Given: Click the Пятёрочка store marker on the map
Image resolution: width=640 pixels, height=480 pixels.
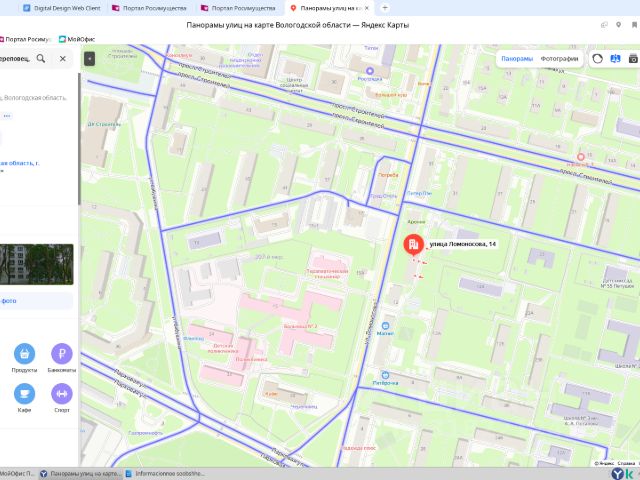Looking at the screenshot, I should click(x=385, y=375).
